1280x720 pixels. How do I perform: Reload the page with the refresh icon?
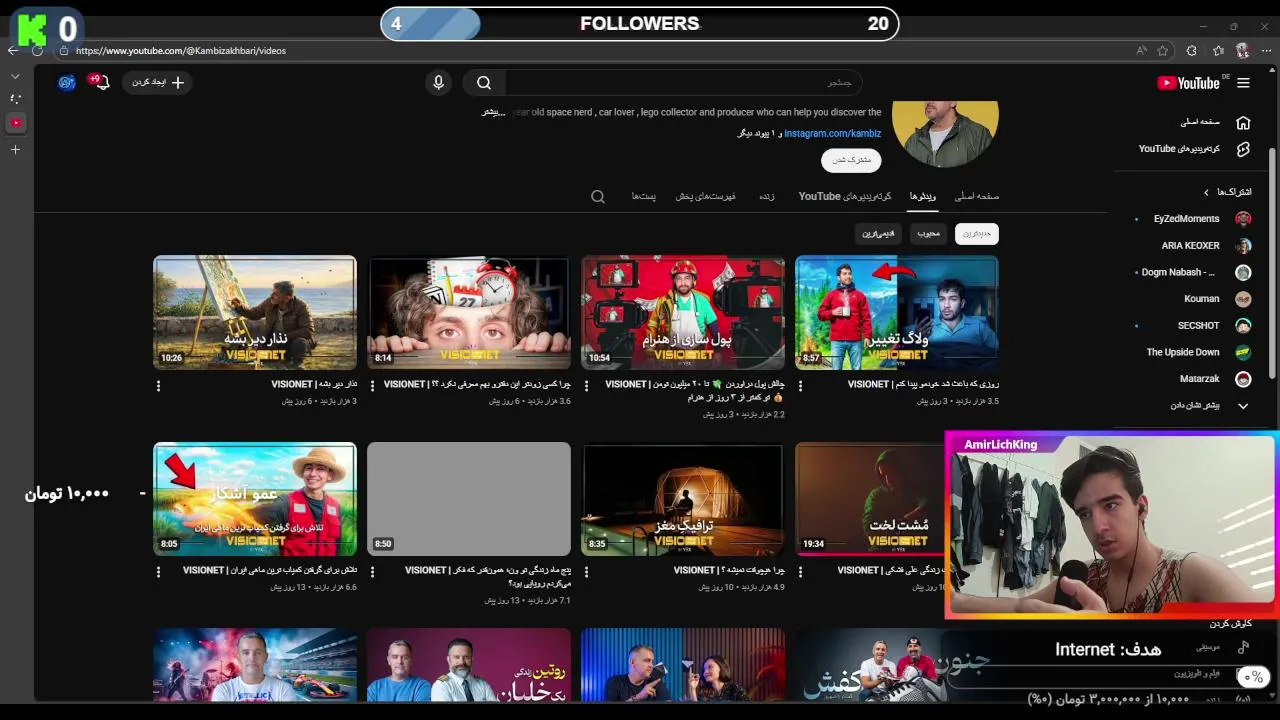pyautogui.click(x=38, y=50)
